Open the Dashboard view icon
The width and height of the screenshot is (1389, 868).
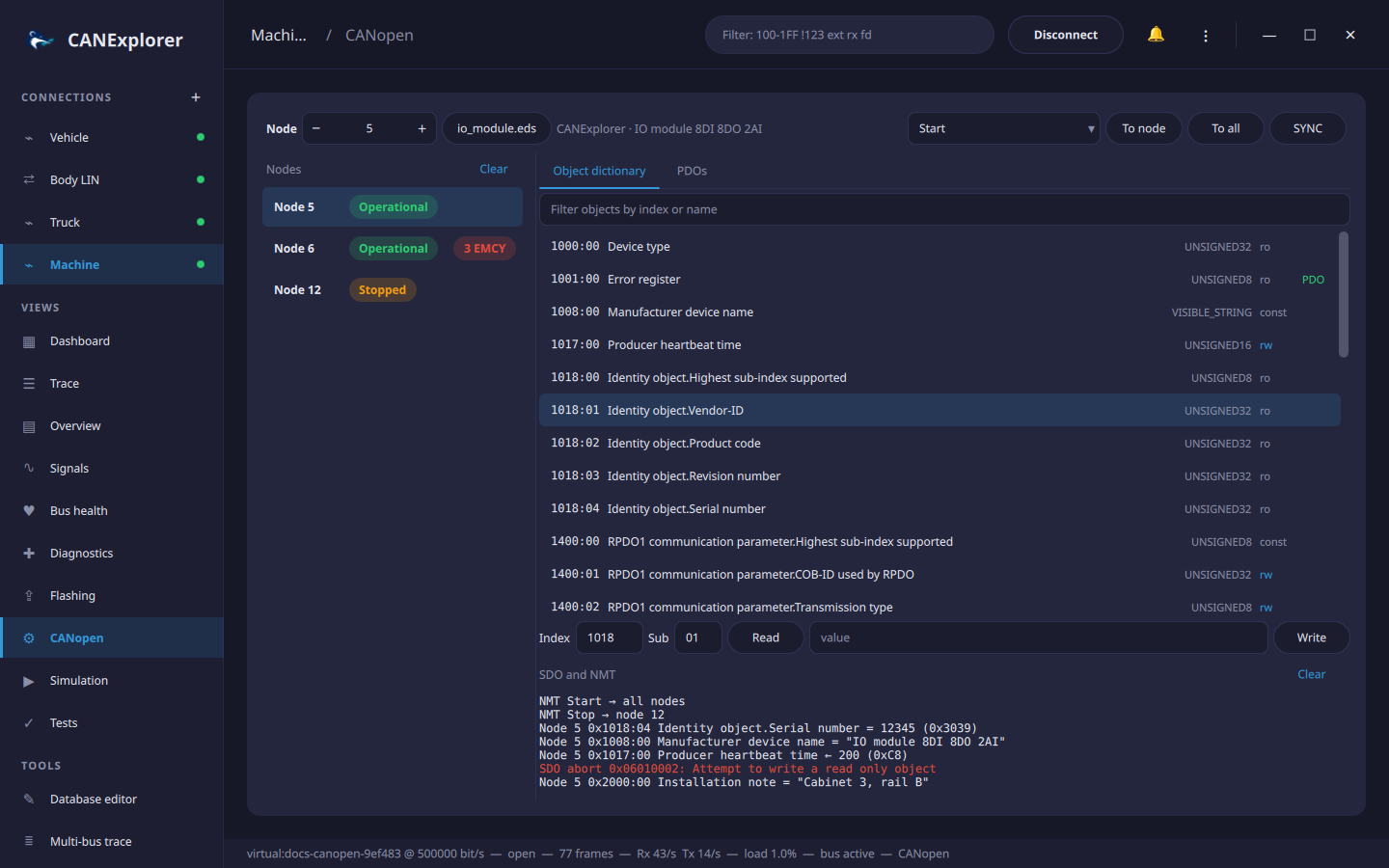29,341
